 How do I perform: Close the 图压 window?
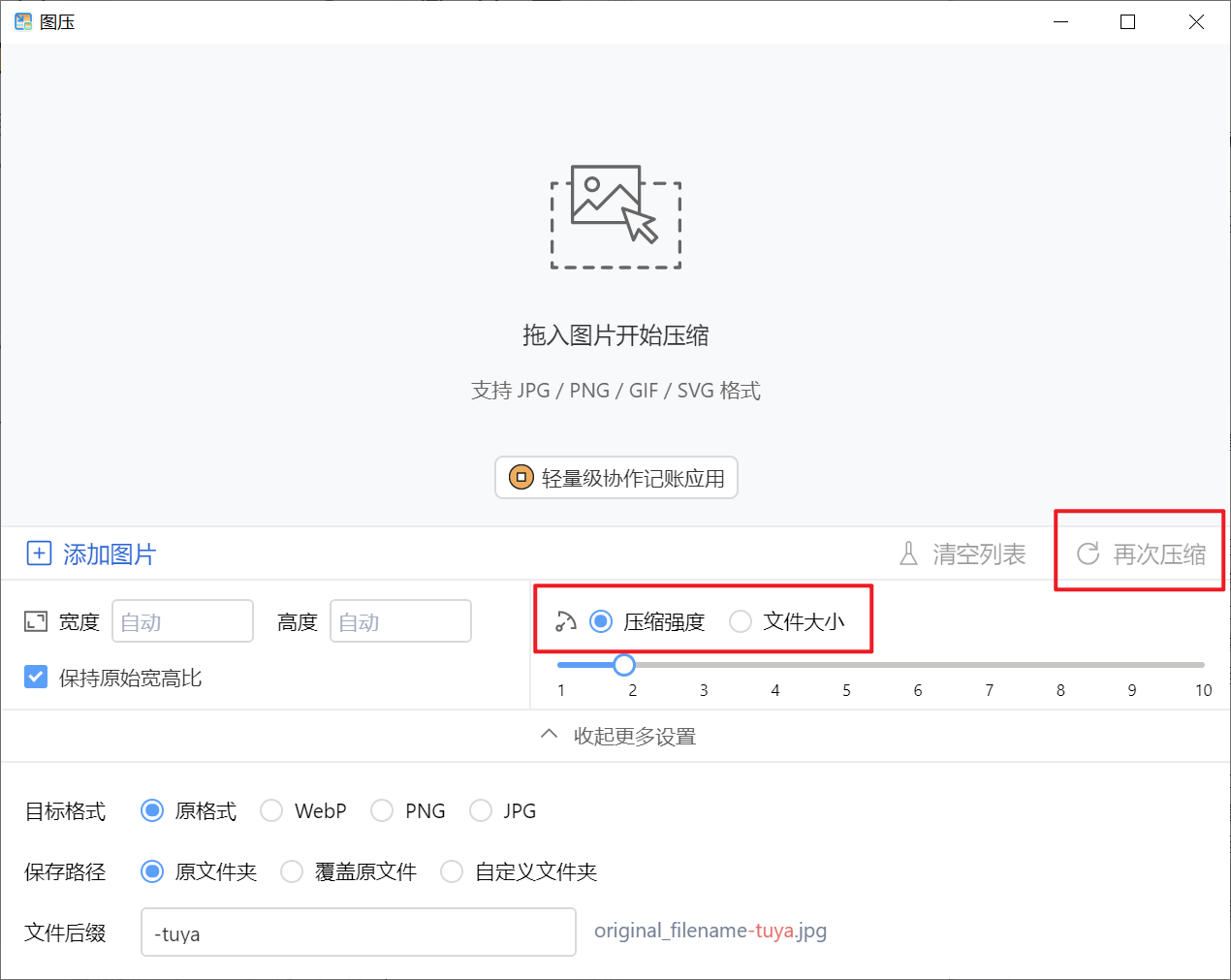1196,21
